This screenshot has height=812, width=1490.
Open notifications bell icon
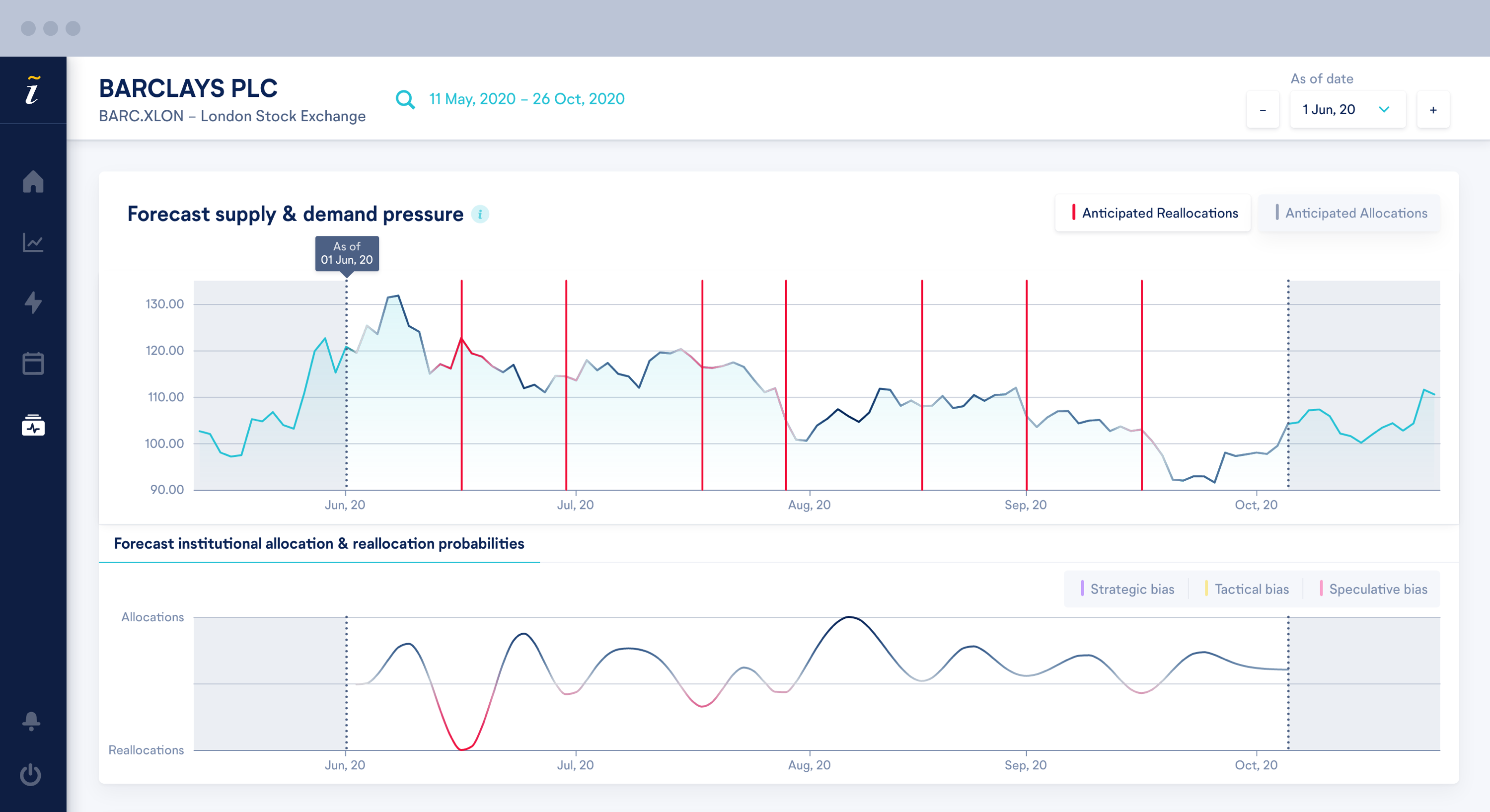[x=31, y=721]
